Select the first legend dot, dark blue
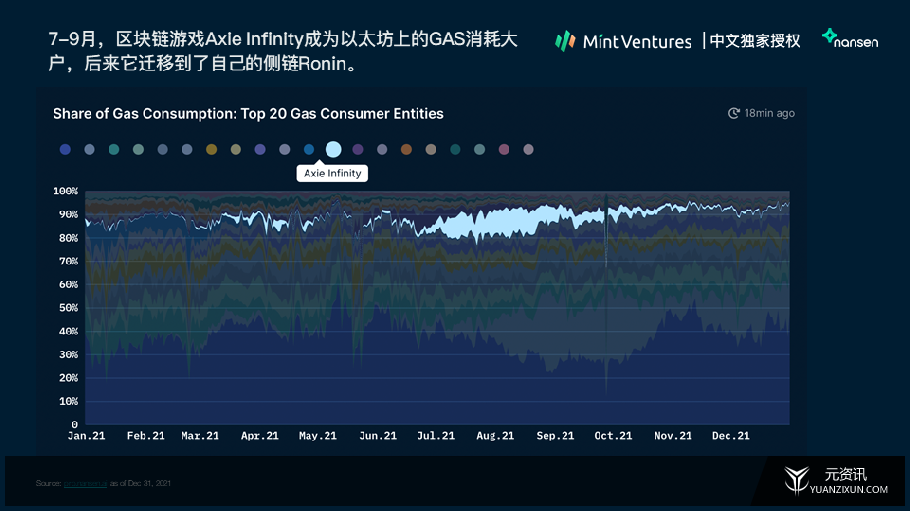The image size is (910, 511). [x=65, y=150]
